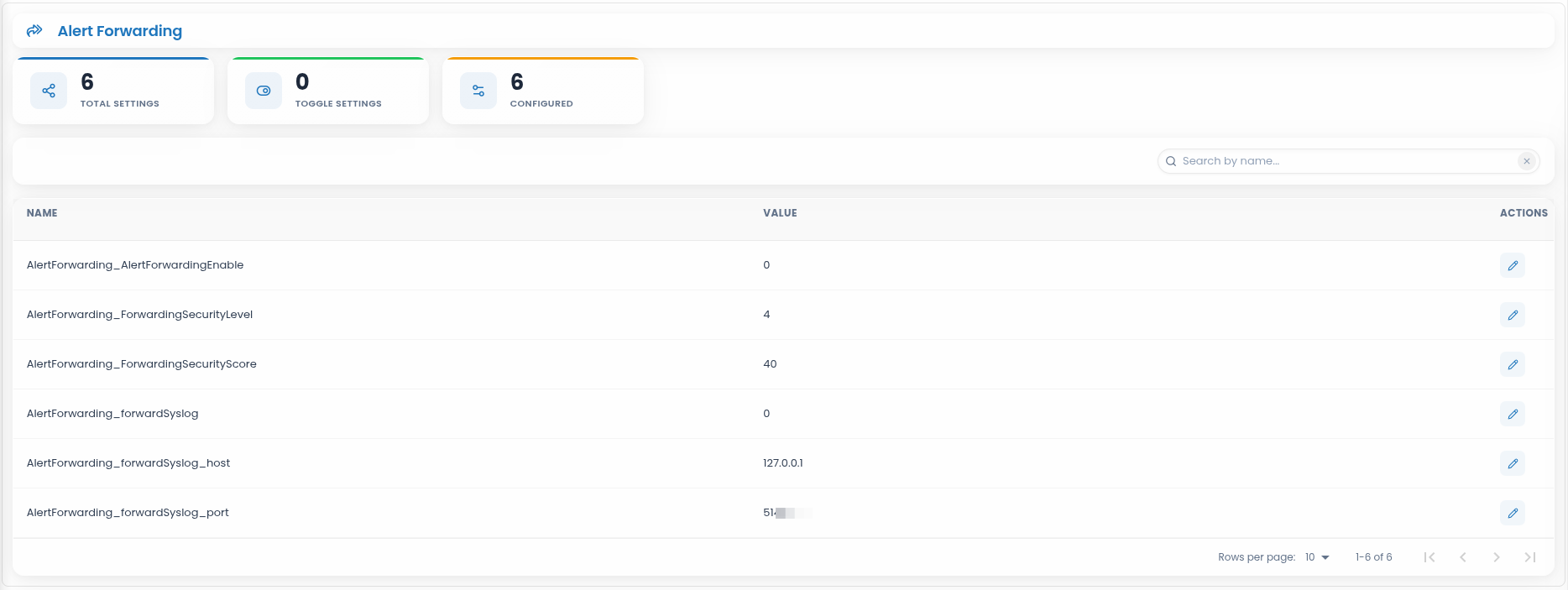Sort by the NAME column header
Viewport: 1568px width, 590px height.
click(x=42, y=213)
